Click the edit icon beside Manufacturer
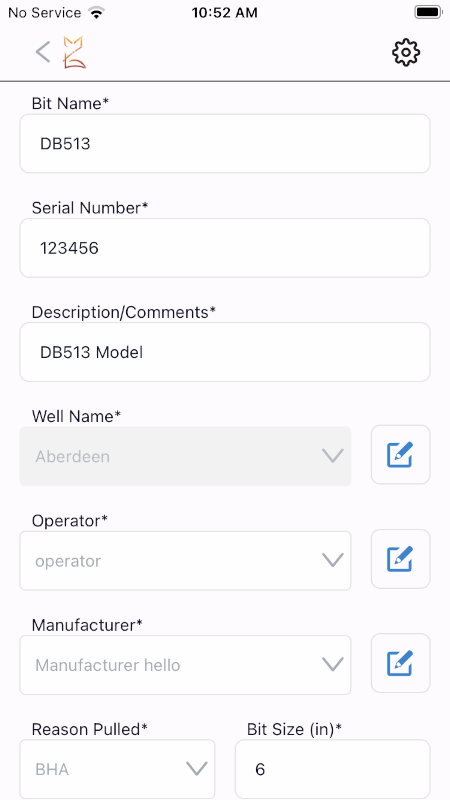Screen dimensions: 450x800 [x=401, y=663]
